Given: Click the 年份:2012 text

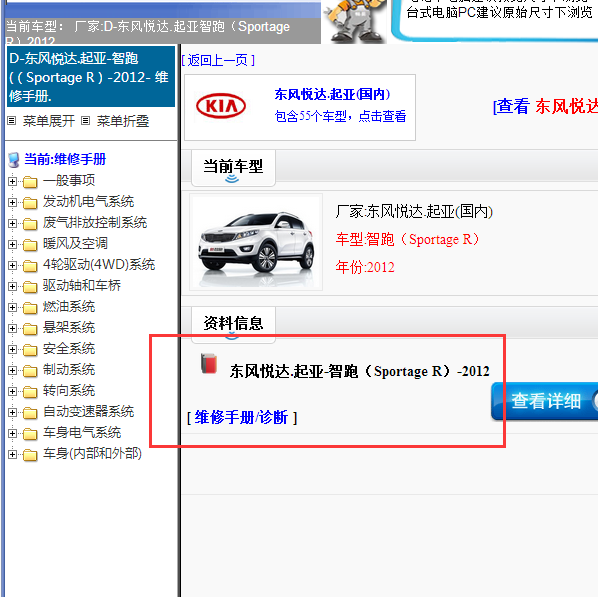Looking at the screenshot, I should (365, 267).
